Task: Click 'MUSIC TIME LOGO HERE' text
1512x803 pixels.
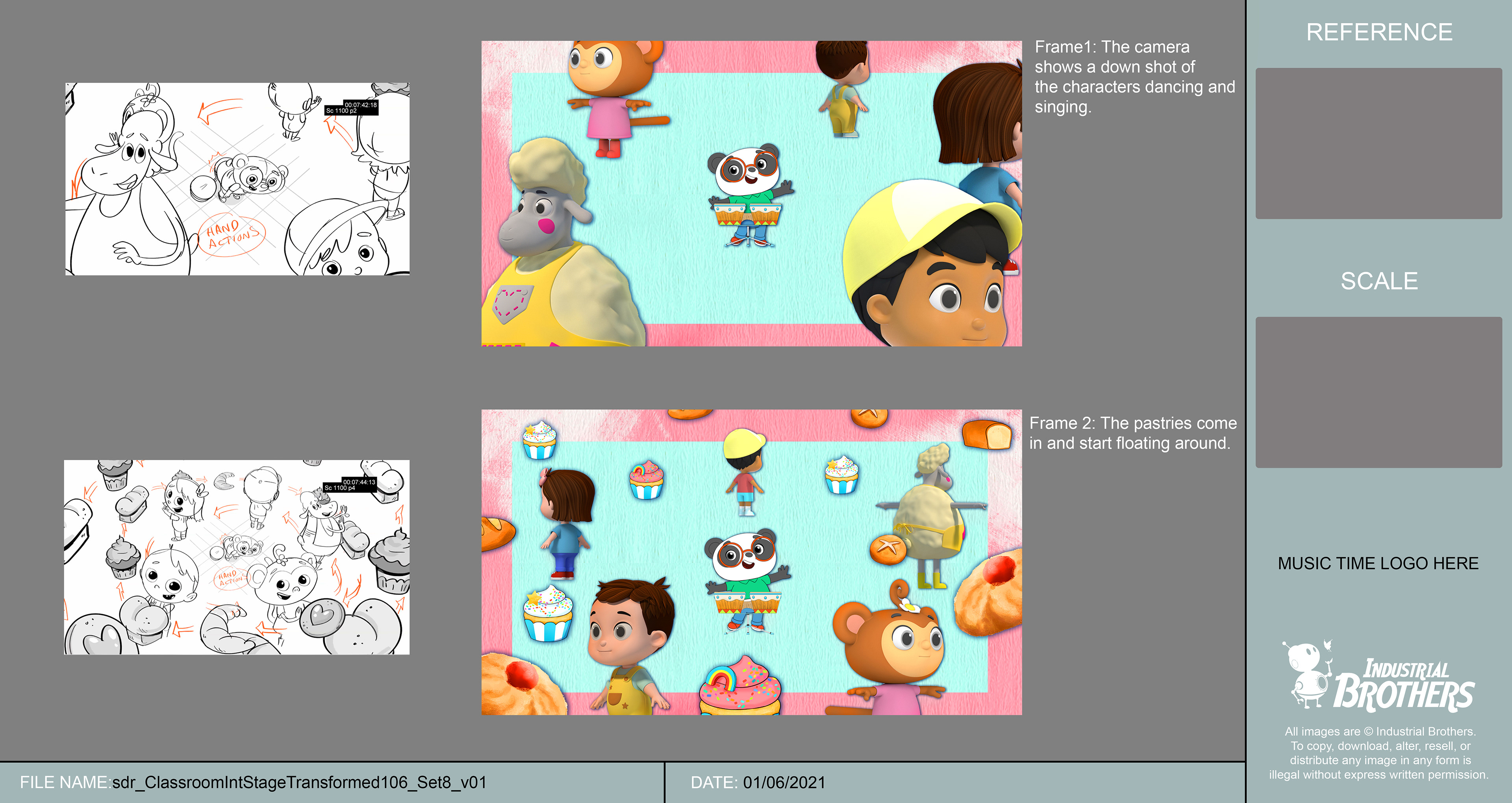Action: [x=1378, y=564]
